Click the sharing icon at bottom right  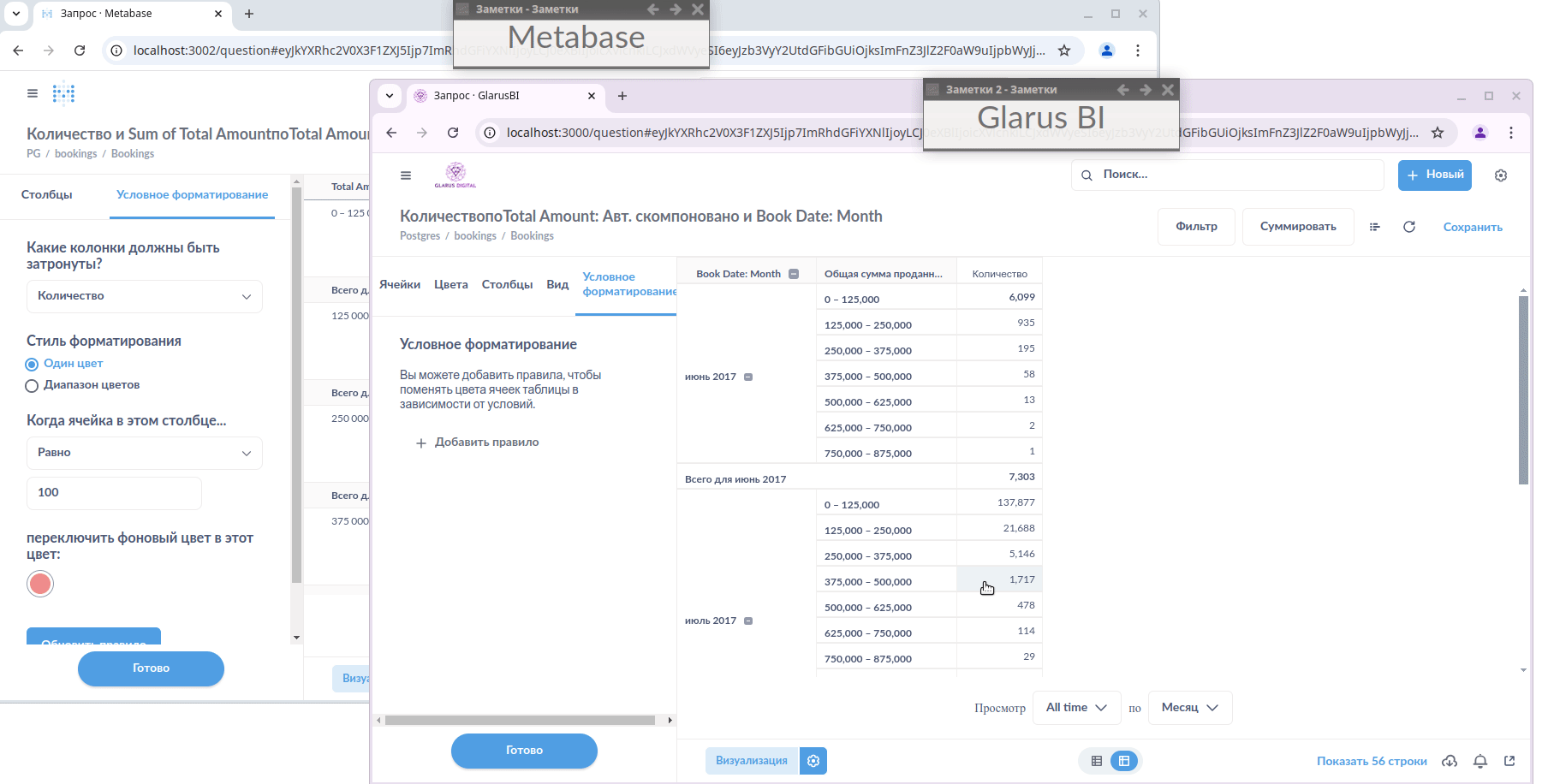1509,761
